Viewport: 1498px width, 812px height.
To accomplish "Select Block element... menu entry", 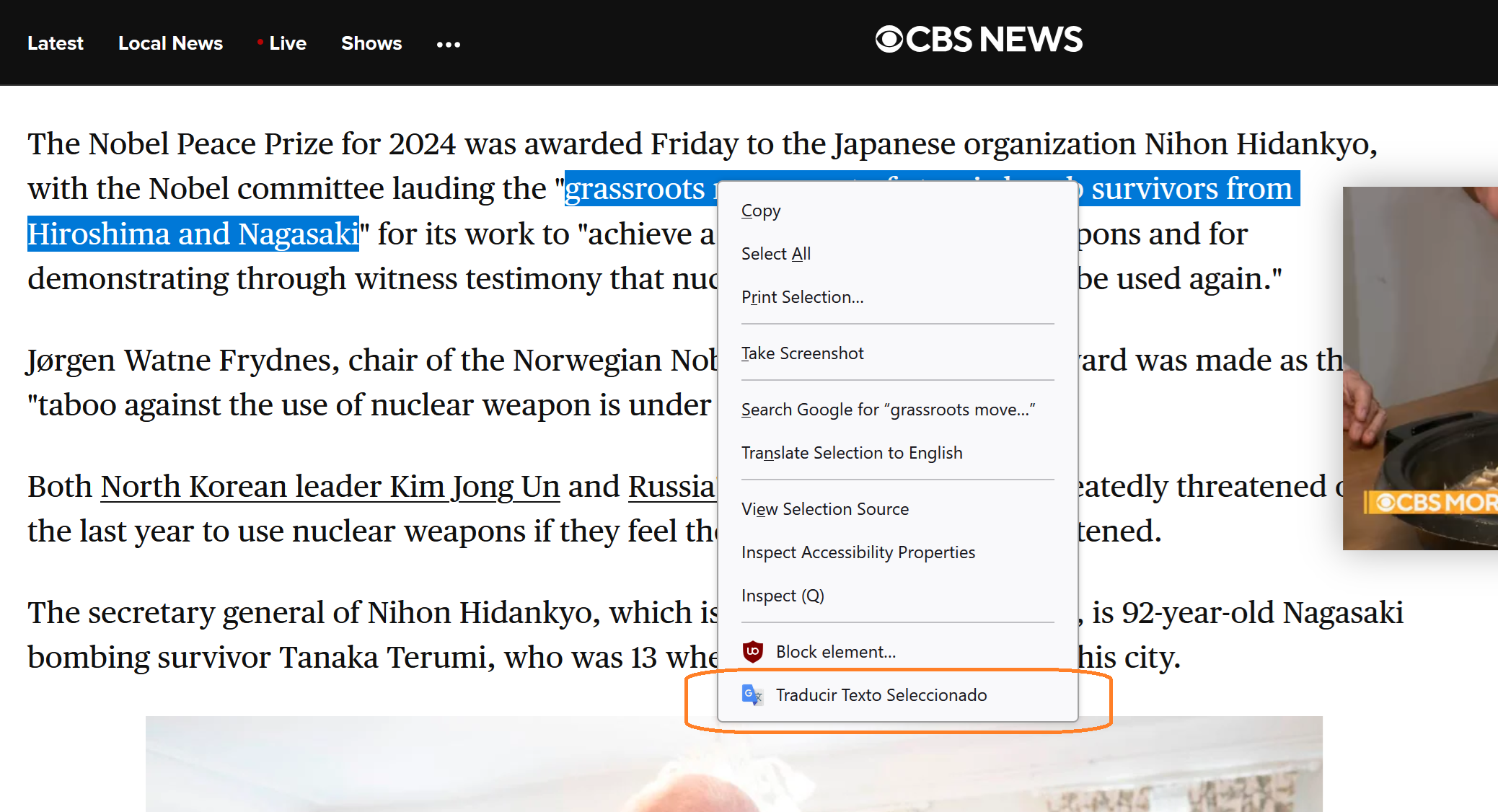I will 897,652.
